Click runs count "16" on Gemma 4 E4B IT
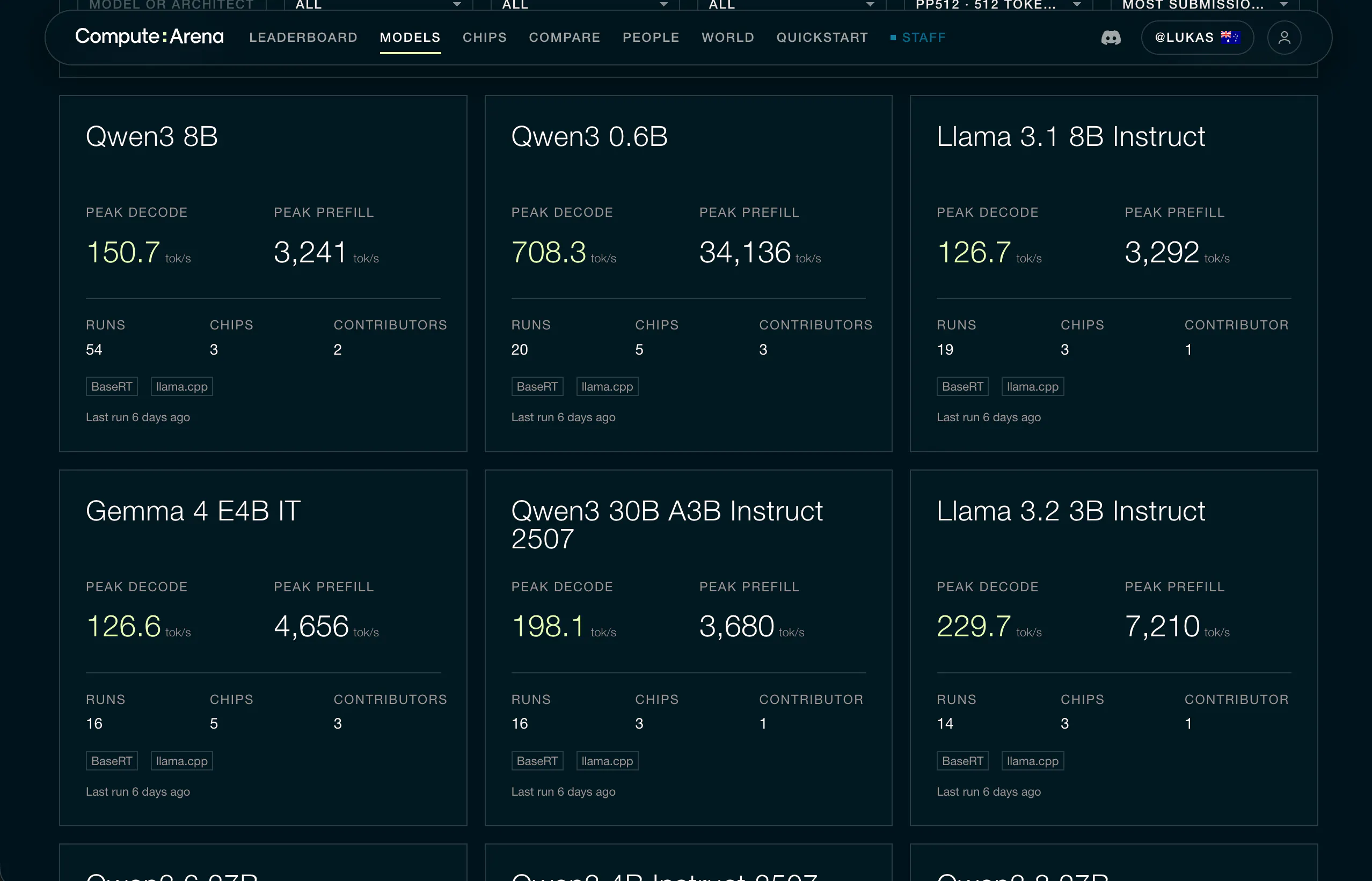 94,724
